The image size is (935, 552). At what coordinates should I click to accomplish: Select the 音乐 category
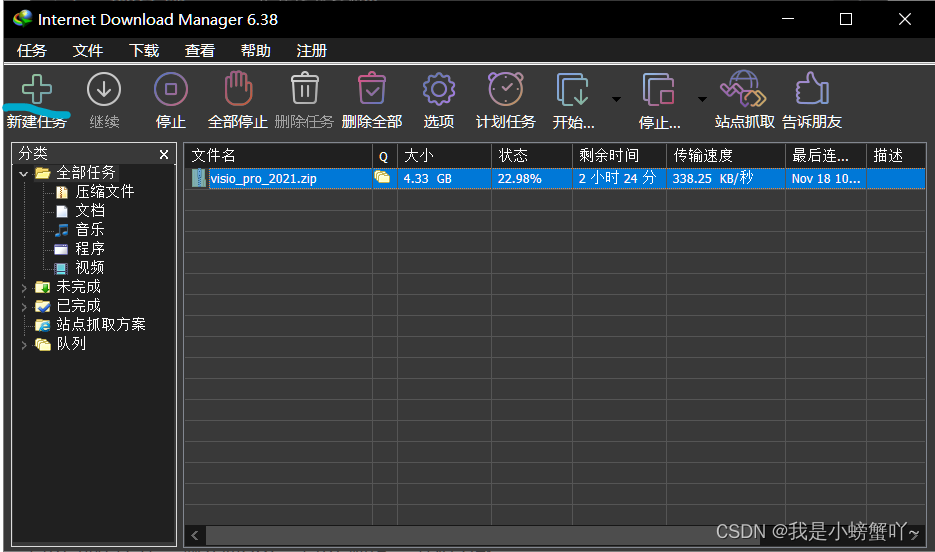[x=90, y=230]
